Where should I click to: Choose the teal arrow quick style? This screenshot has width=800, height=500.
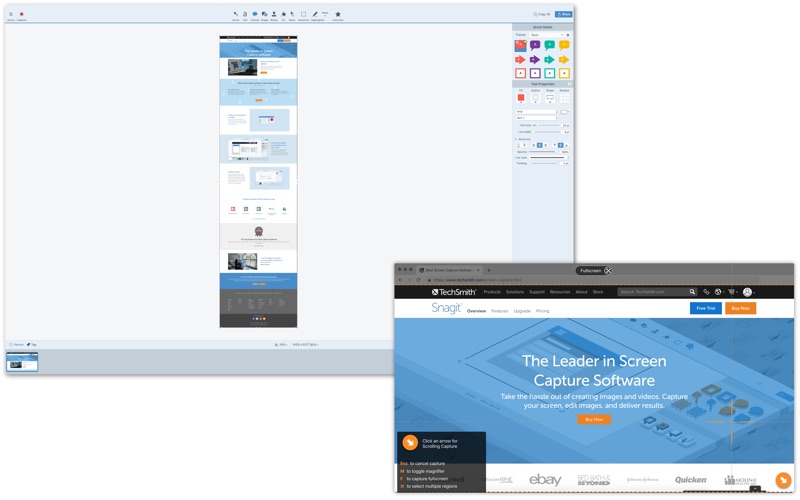point(549,60)
